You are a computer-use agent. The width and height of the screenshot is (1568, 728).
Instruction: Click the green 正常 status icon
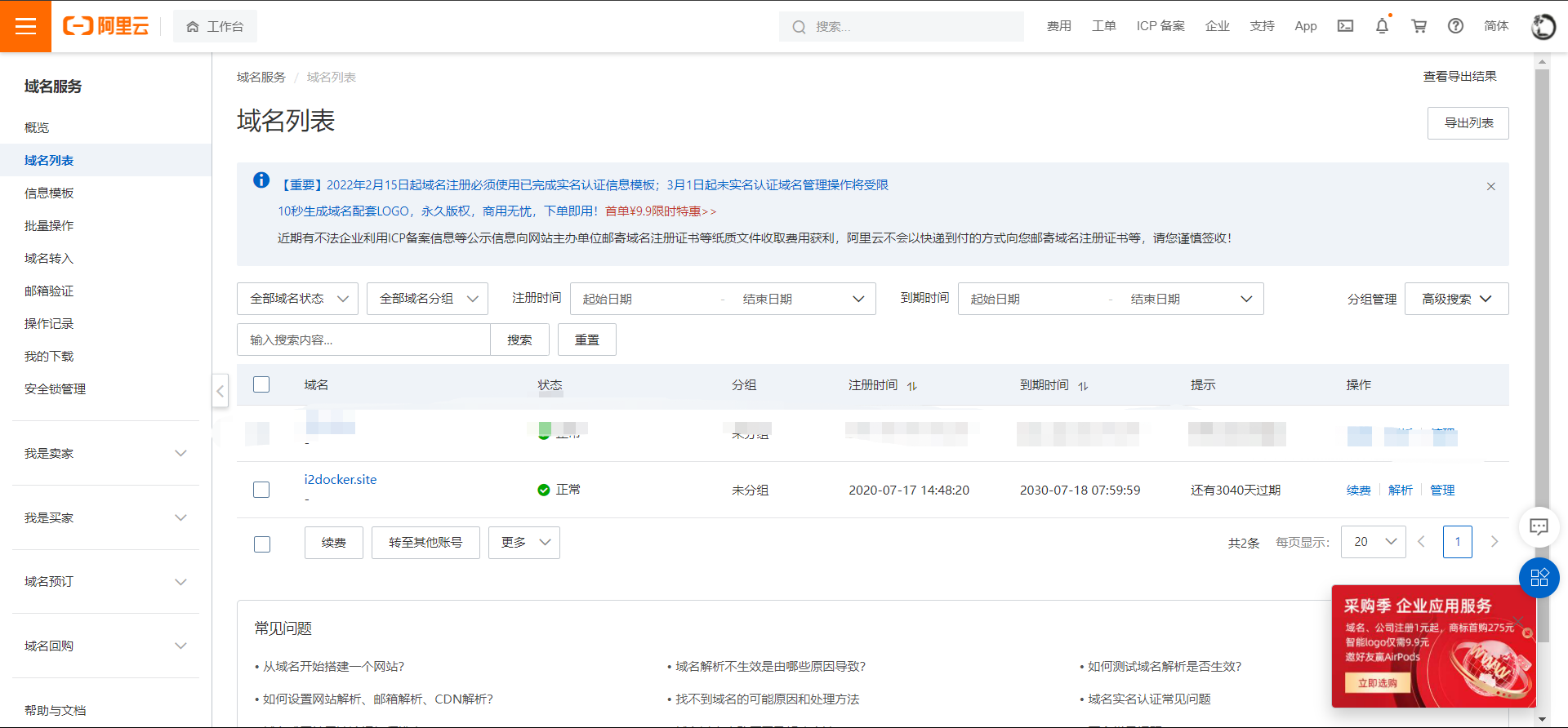(543, 490)
